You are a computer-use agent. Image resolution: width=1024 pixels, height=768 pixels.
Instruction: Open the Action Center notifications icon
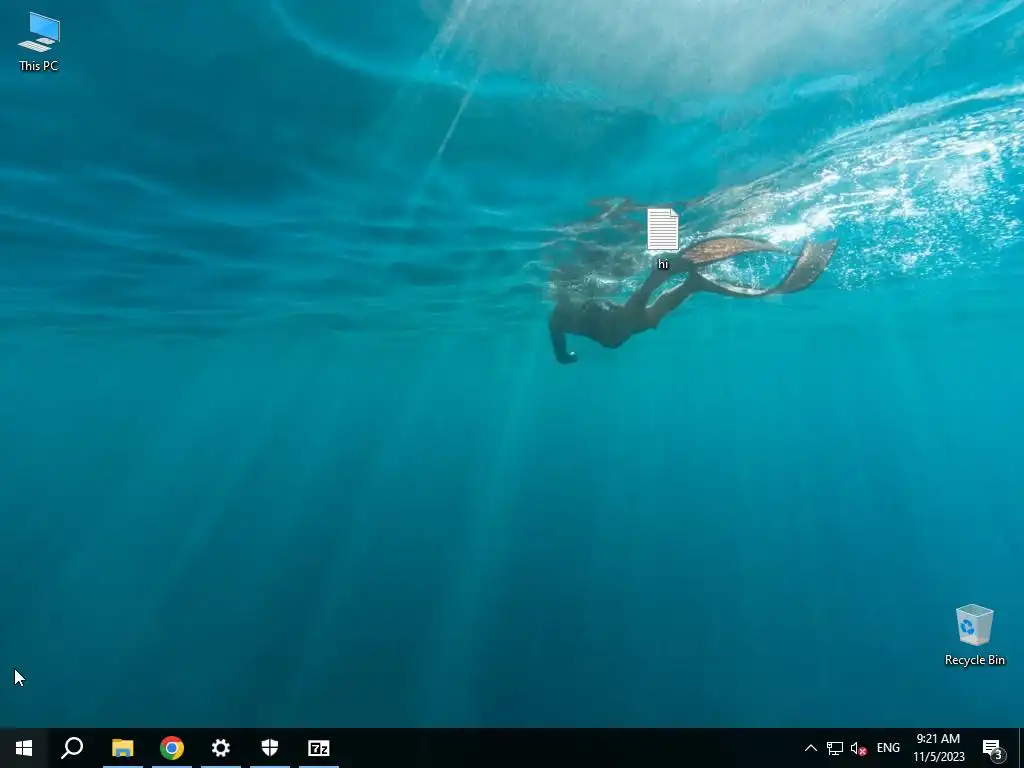tap(993, 748)
